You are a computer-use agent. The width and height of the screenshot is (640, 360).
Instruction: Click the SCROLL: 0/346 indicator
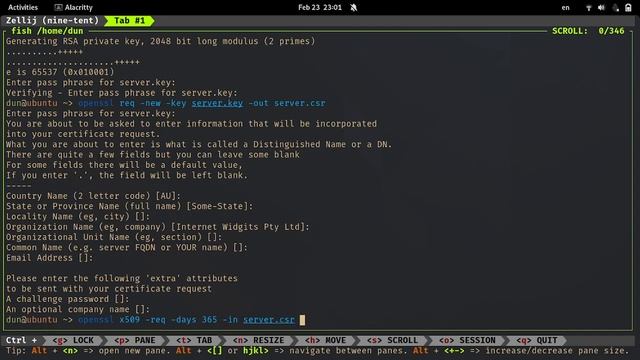click(x=588, y=31)
